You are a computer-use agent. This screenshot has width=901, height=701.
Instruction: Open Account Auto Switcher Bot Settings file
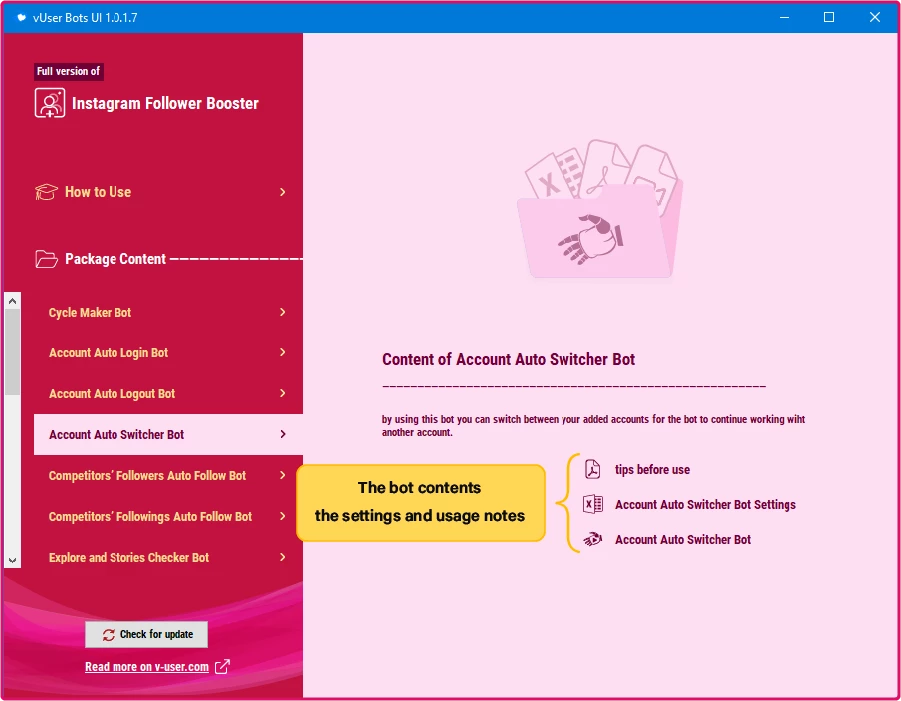(705, 504)
